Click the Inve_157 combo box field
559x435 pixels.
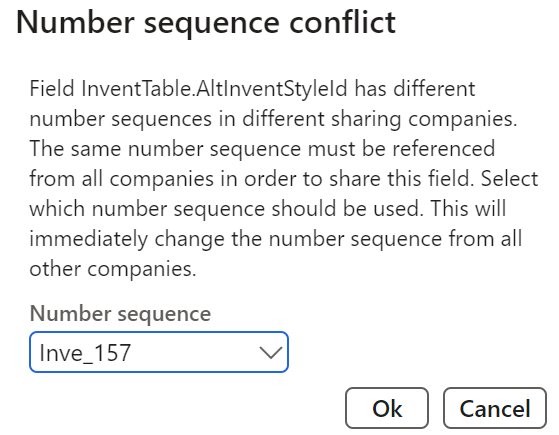click(159, 352)
